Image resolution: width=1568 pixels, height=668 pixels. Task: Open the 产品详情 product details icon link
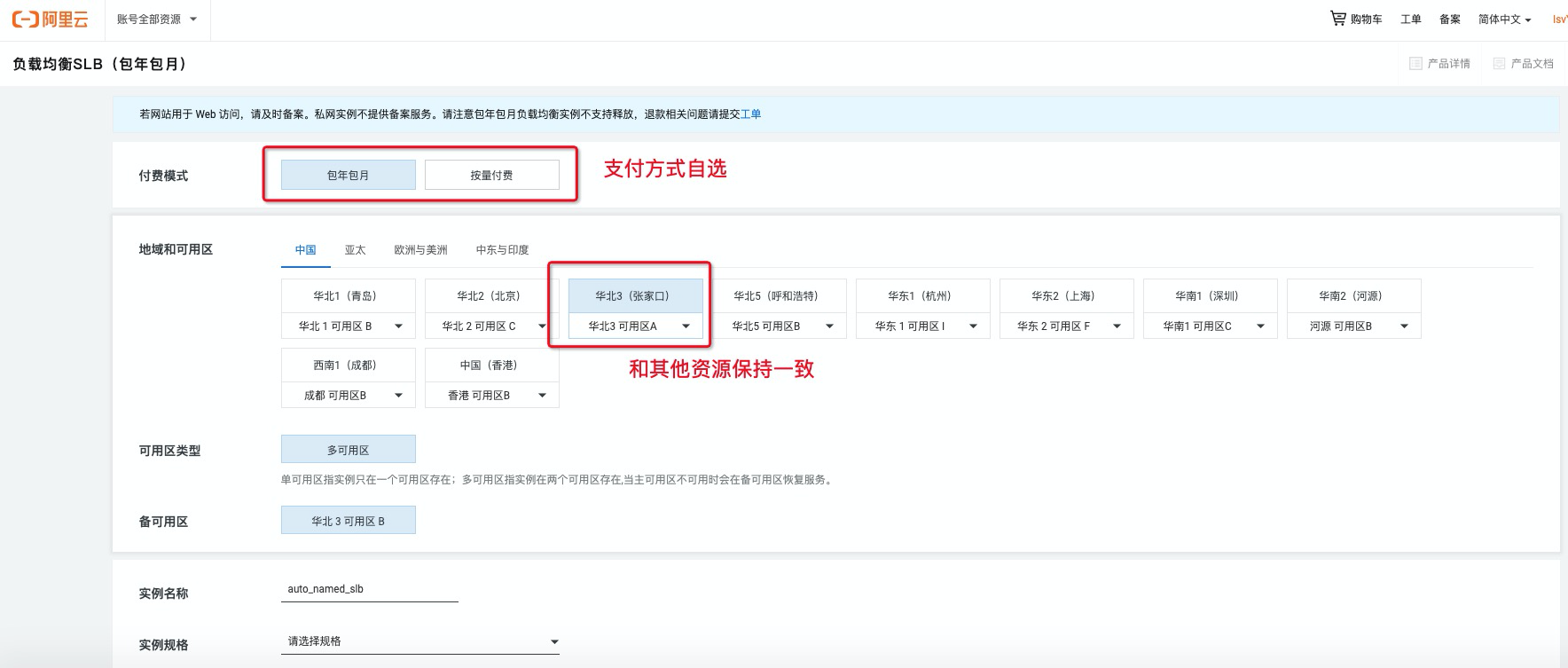1415,64
